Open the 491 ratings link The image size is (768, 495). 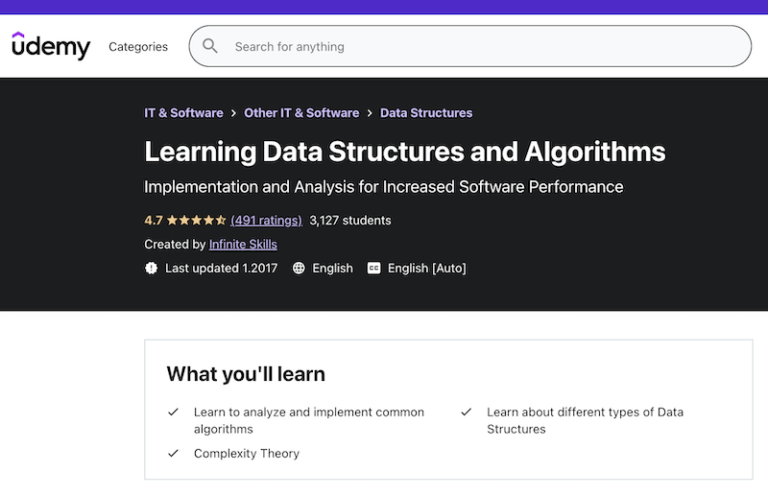coord(266,220)
